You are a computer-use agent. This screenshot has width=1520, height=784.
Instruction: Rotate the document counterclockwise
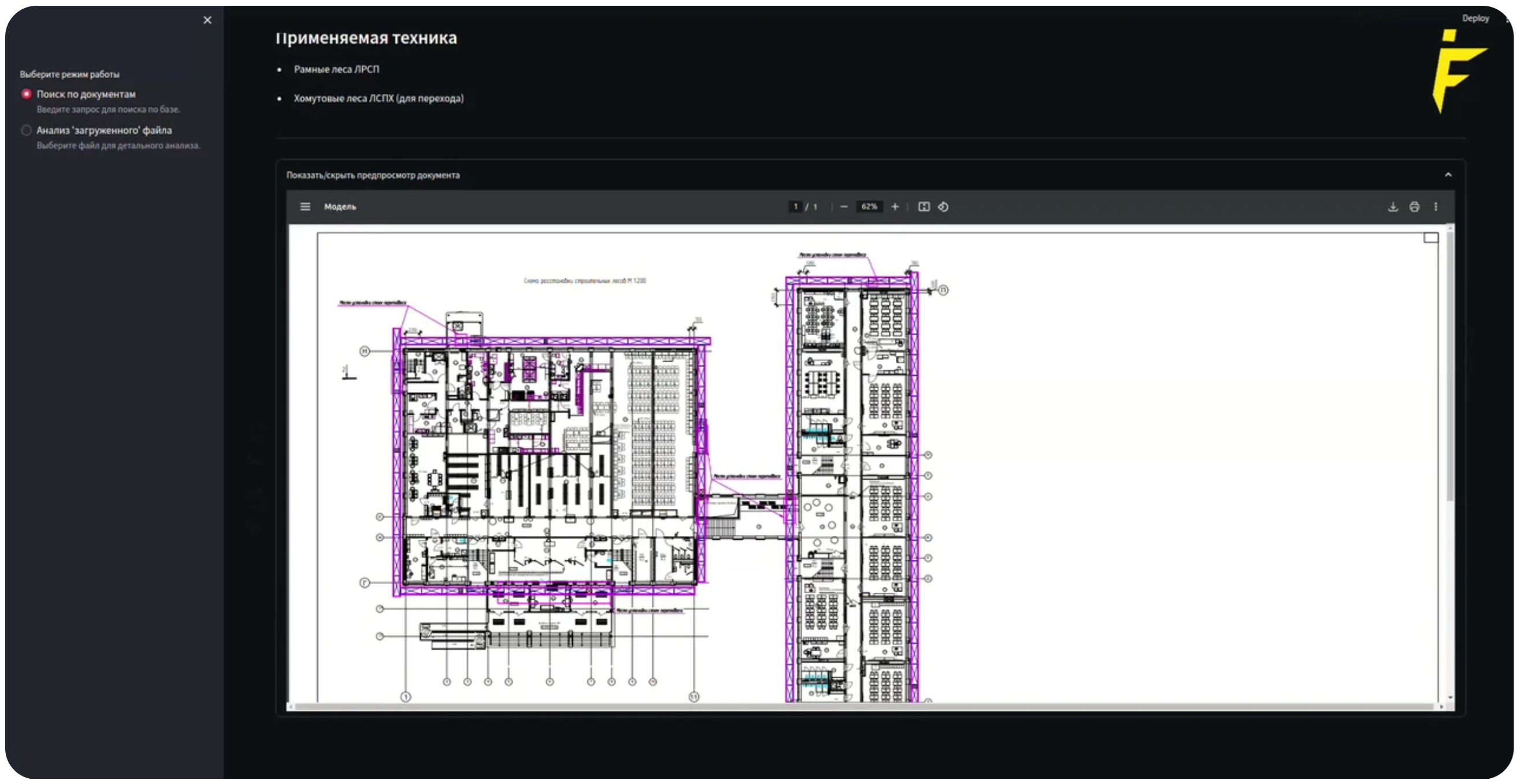(943, 206)
